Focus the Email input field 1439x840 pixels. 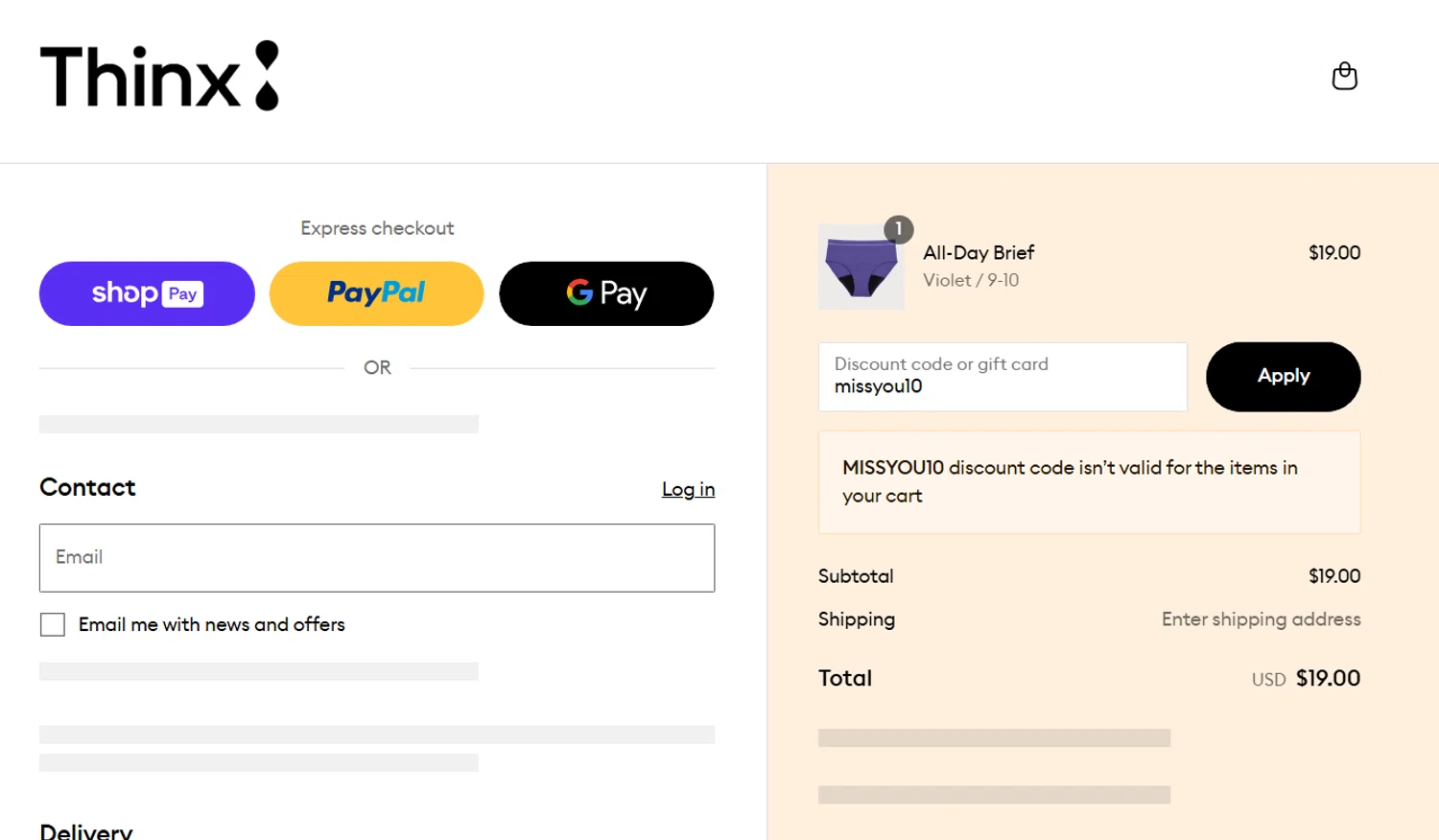click(x=377, y=558)
